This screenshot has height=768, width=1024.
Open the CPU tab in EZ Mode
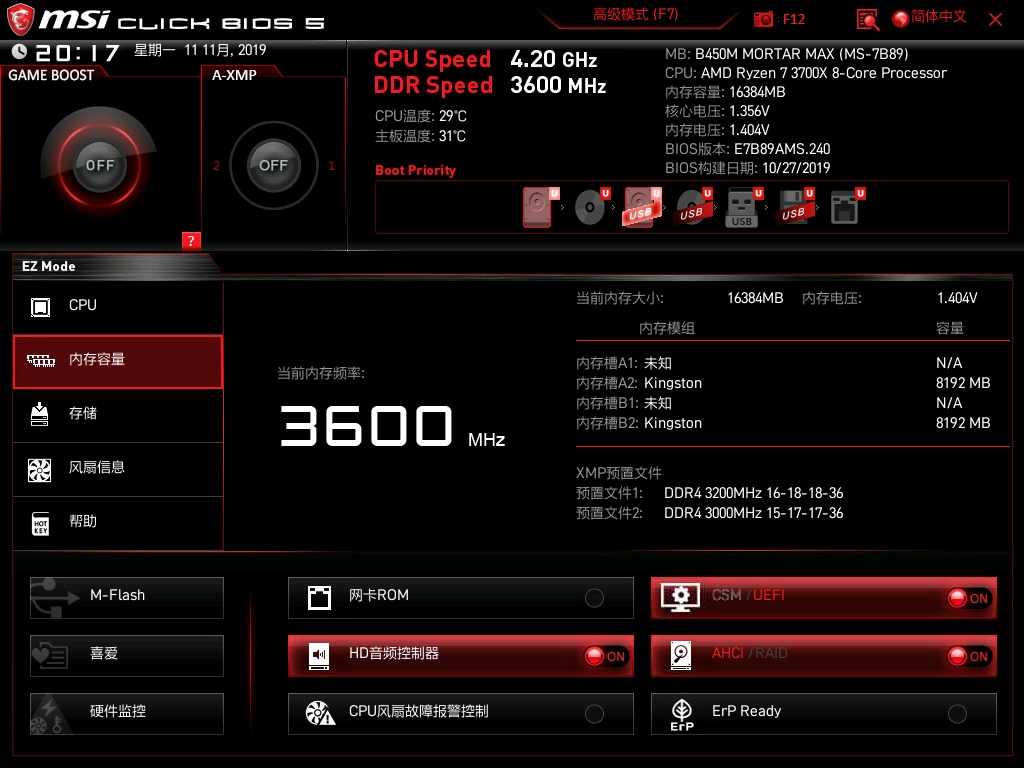[118, 306]
